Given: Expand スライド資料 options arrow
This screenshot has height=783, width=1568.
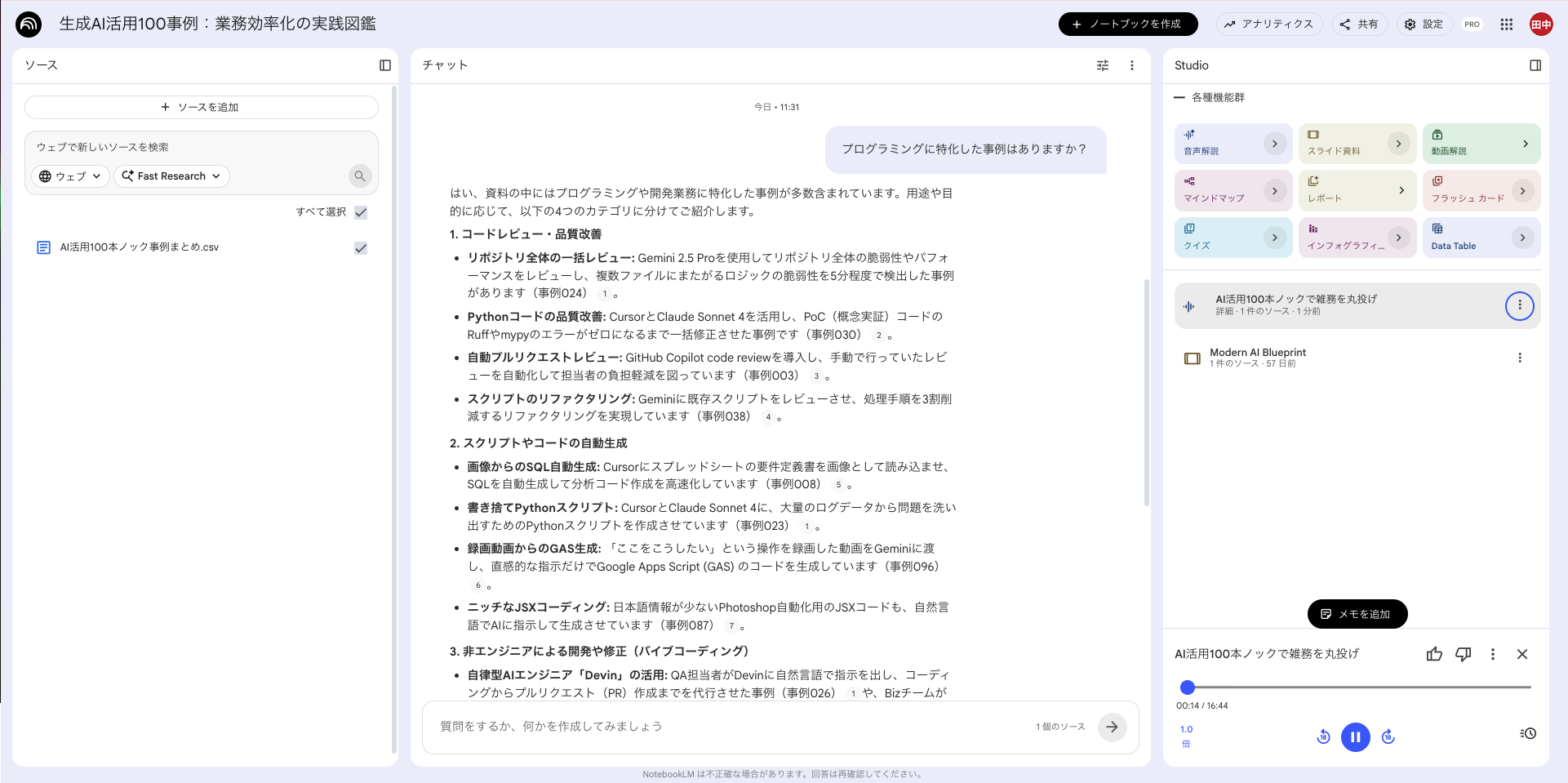Looking at the screenshot, I should pos(1399,144).
